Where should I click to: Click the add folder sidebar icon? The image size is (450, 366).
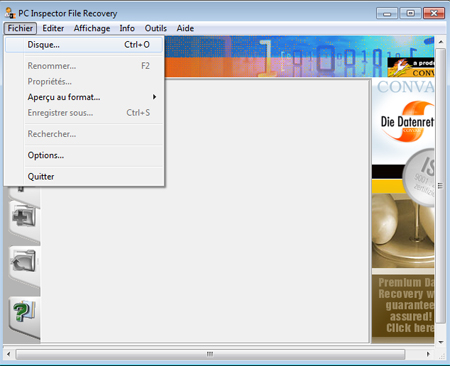coord(24,216)
